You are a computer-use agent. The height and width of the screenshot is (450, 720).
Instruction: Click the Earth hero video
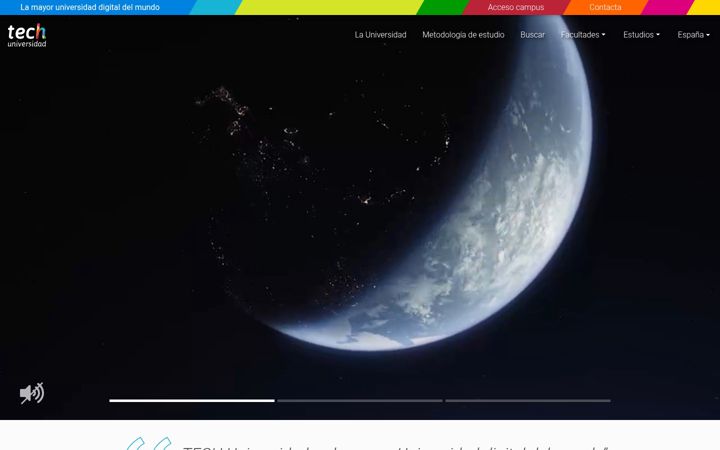[x=360, y=217]
